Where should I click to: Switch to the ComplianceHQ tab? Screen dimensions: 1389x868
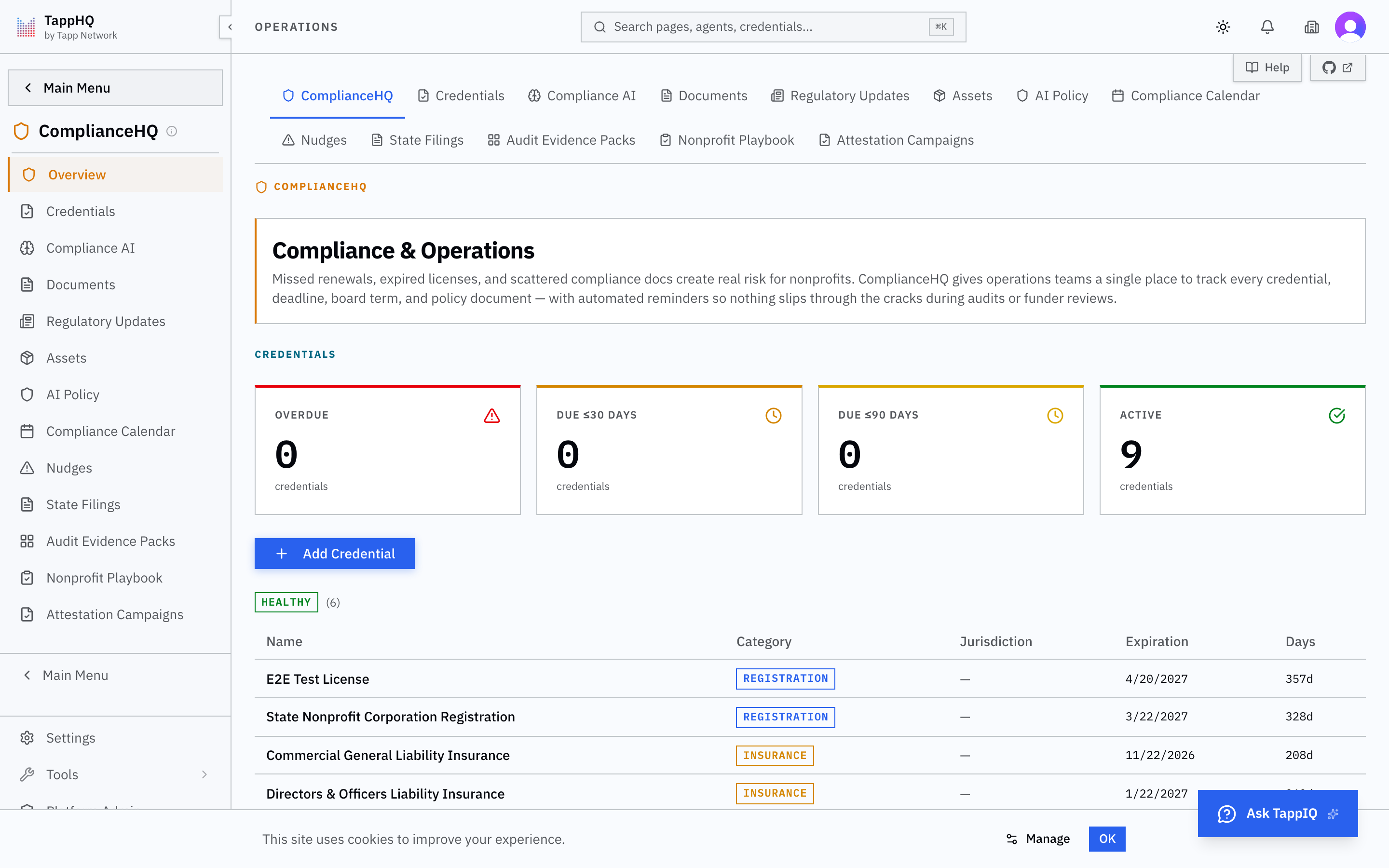(x=338, y=96)
